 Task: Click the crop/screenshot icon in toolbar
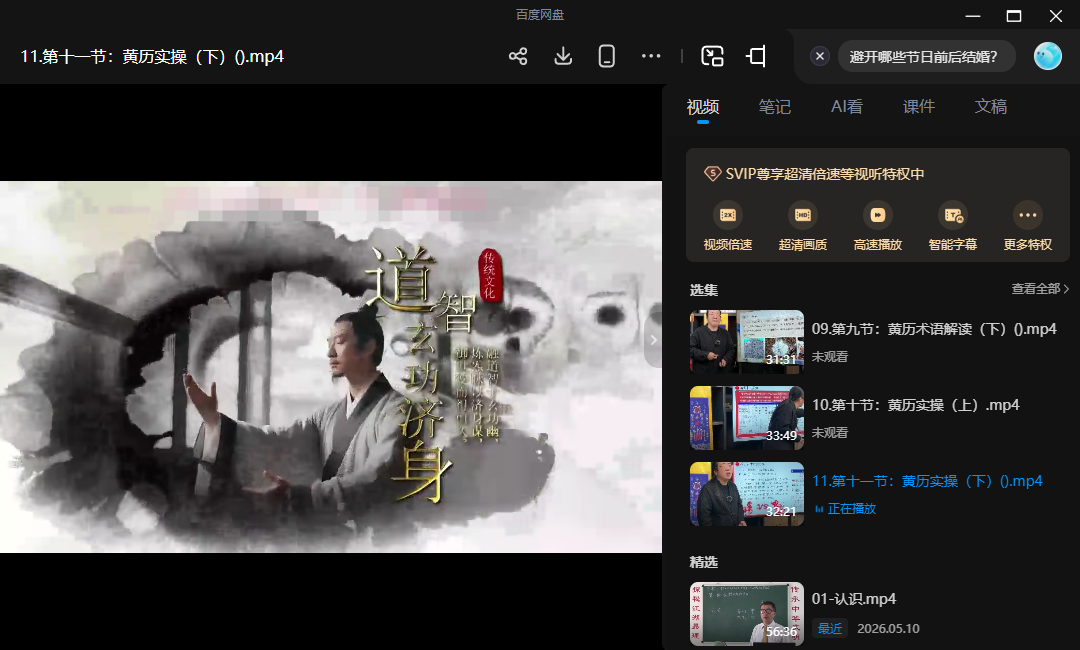(x=756, y=56)
